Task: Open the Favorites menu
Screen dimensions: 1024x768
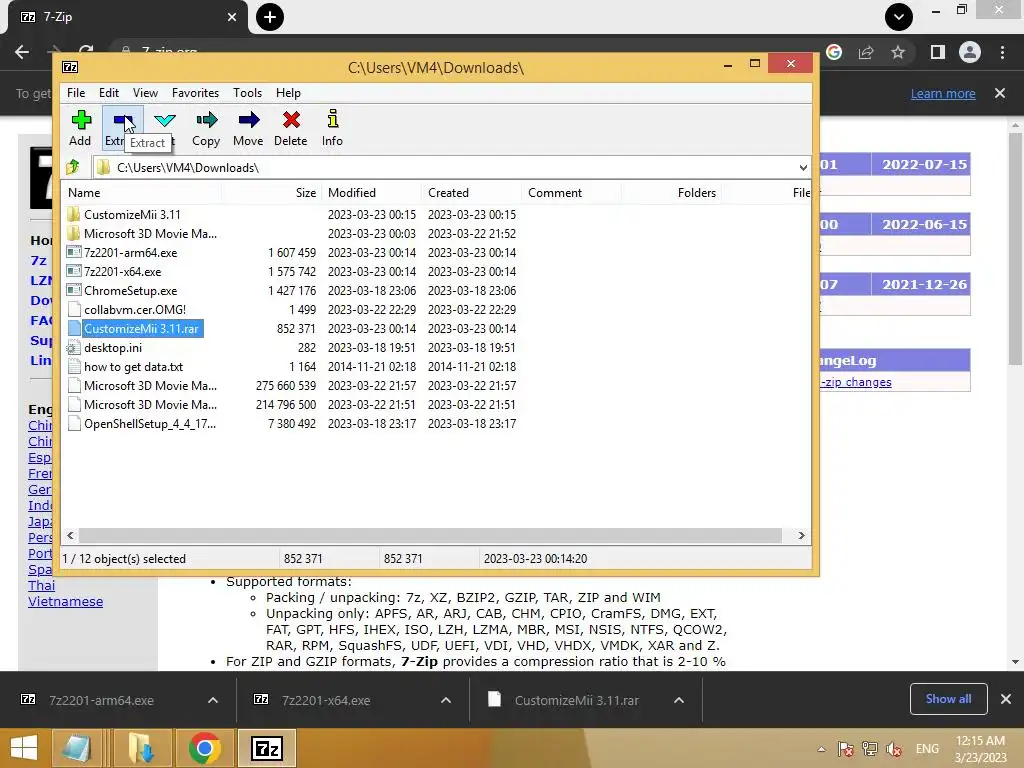Action: point(195,93)
